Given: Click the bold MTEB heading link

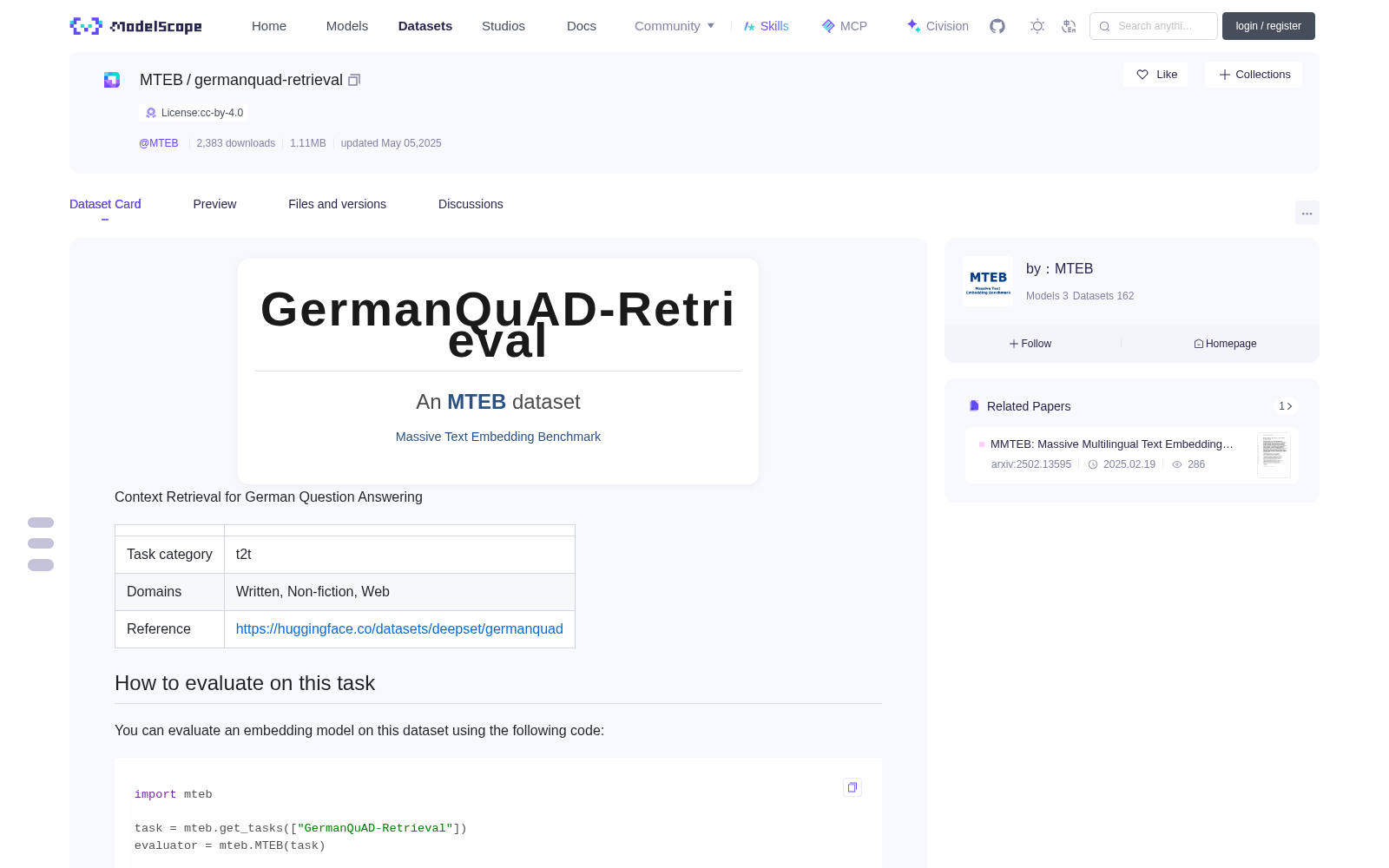Looking at the screenshot, I should (x=477, y=402).
